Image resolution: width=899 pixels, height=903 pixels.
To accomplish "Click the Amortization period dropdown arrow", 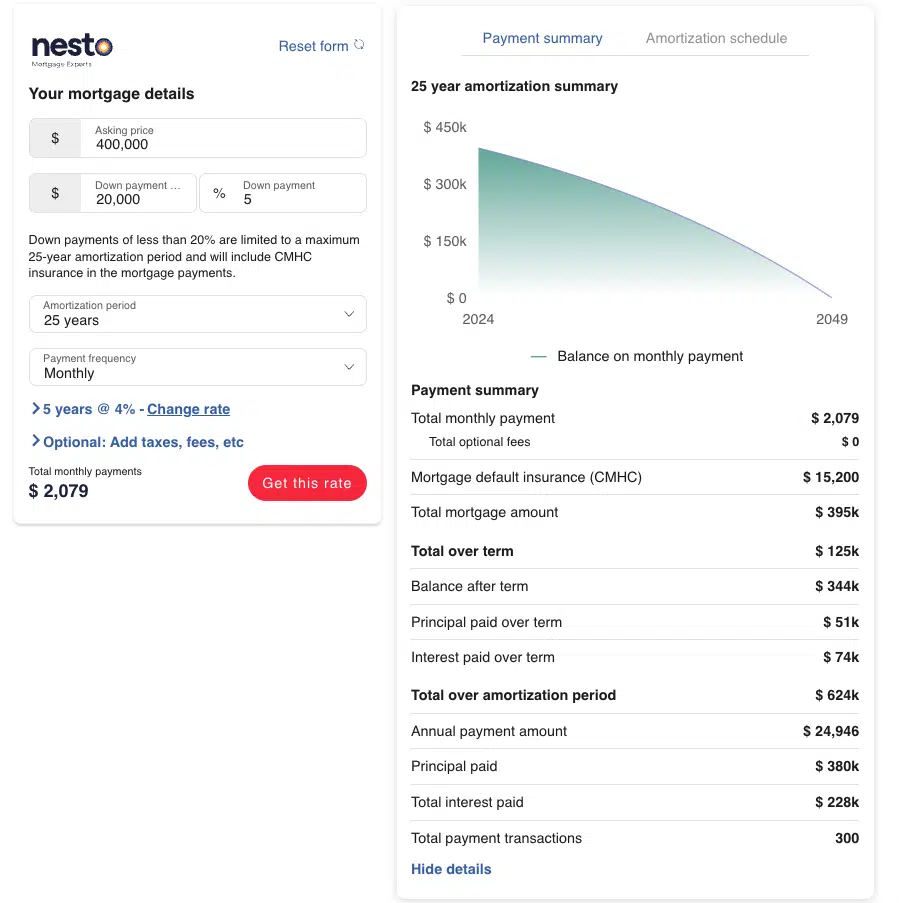I will tap(349, 314).
